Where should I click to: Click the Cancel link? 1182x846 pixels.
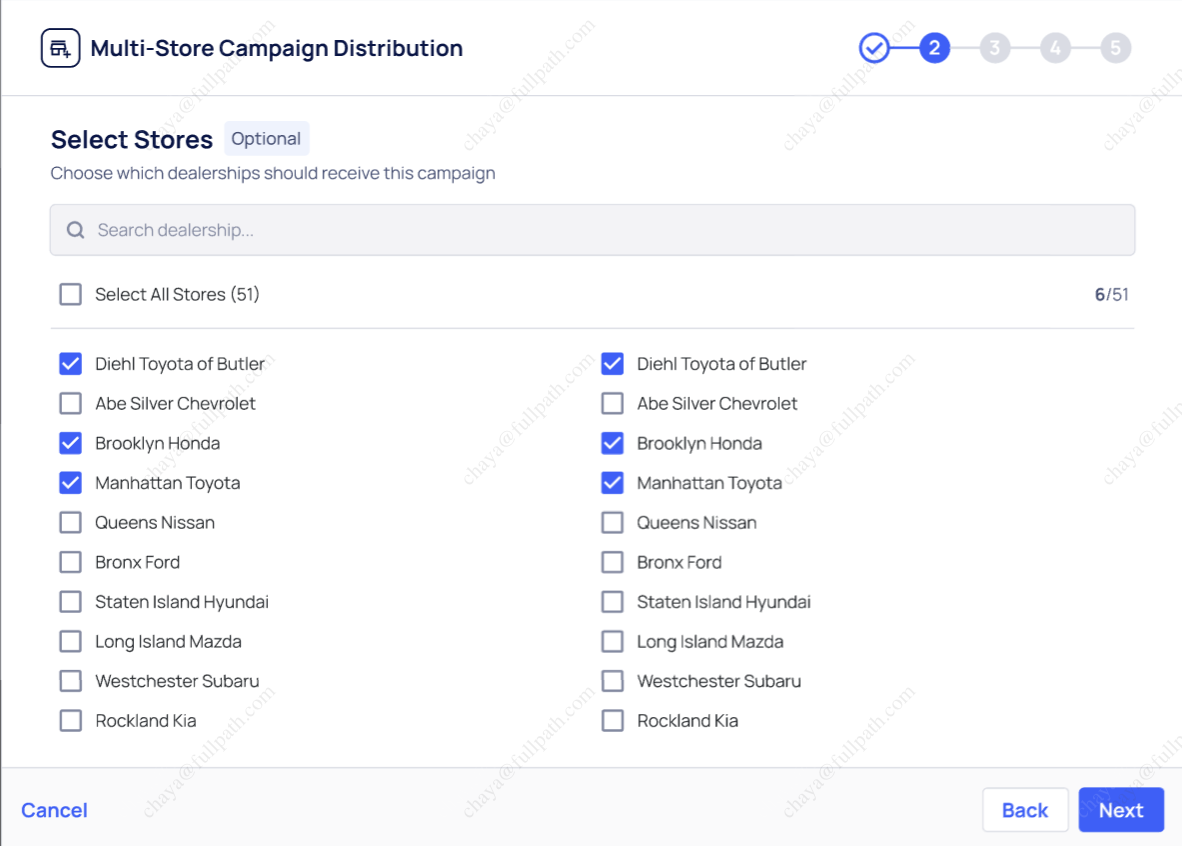click(54, 810)
